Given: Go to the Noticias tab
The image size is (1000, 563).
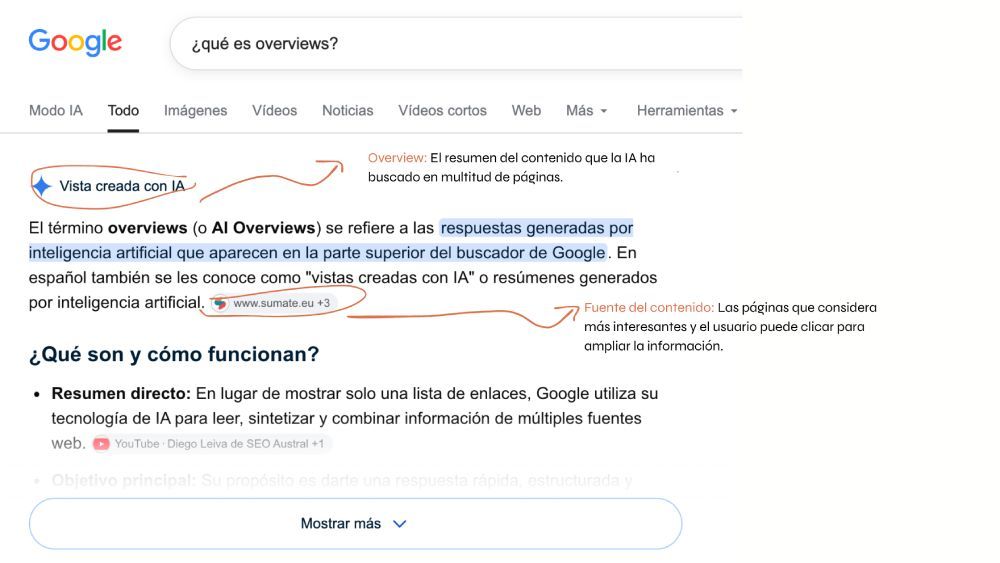Looking at the screenshot, I should point(348,110).
